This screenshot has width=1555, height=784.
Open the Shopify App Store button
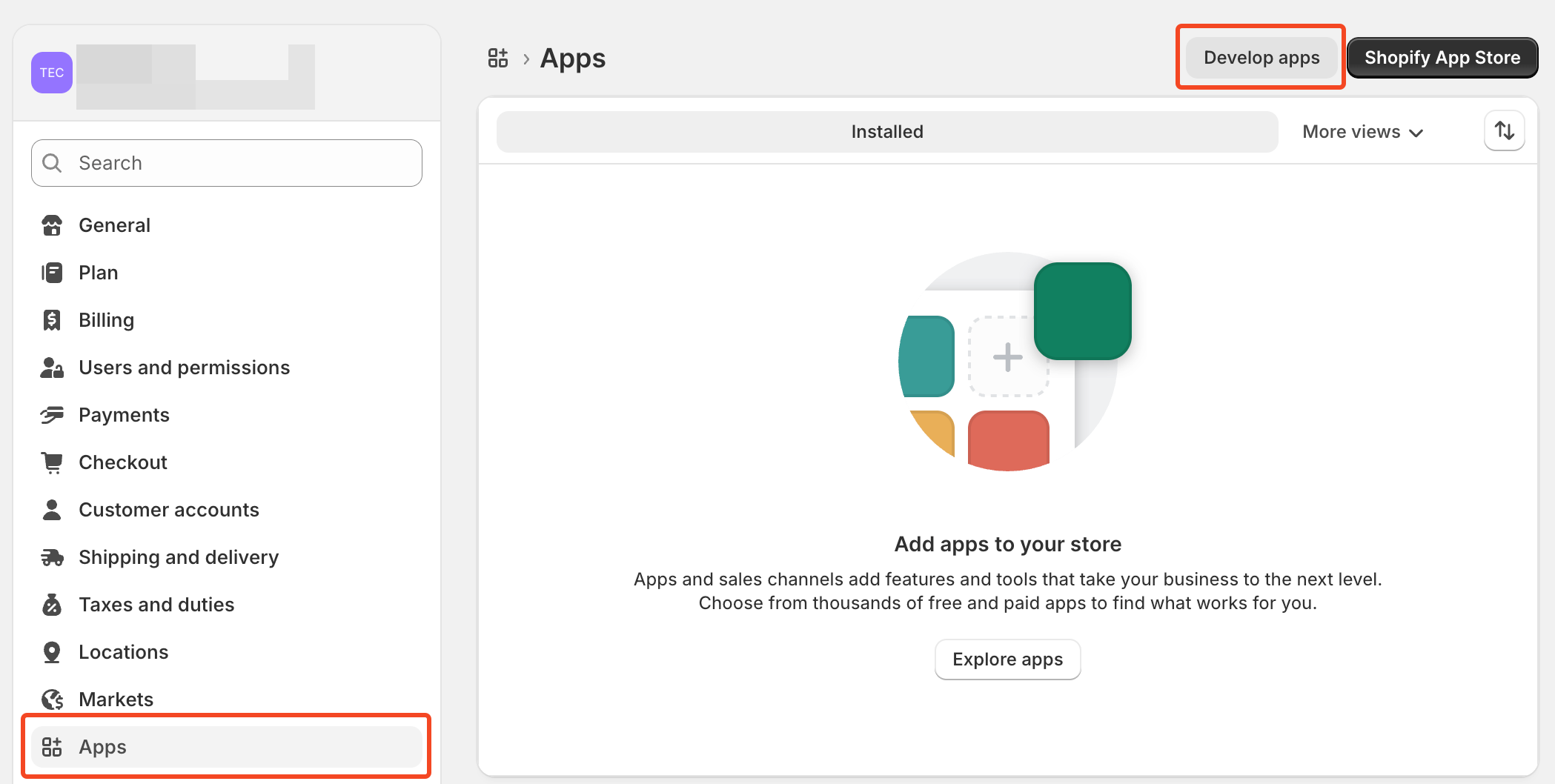tap(1442, 58)
